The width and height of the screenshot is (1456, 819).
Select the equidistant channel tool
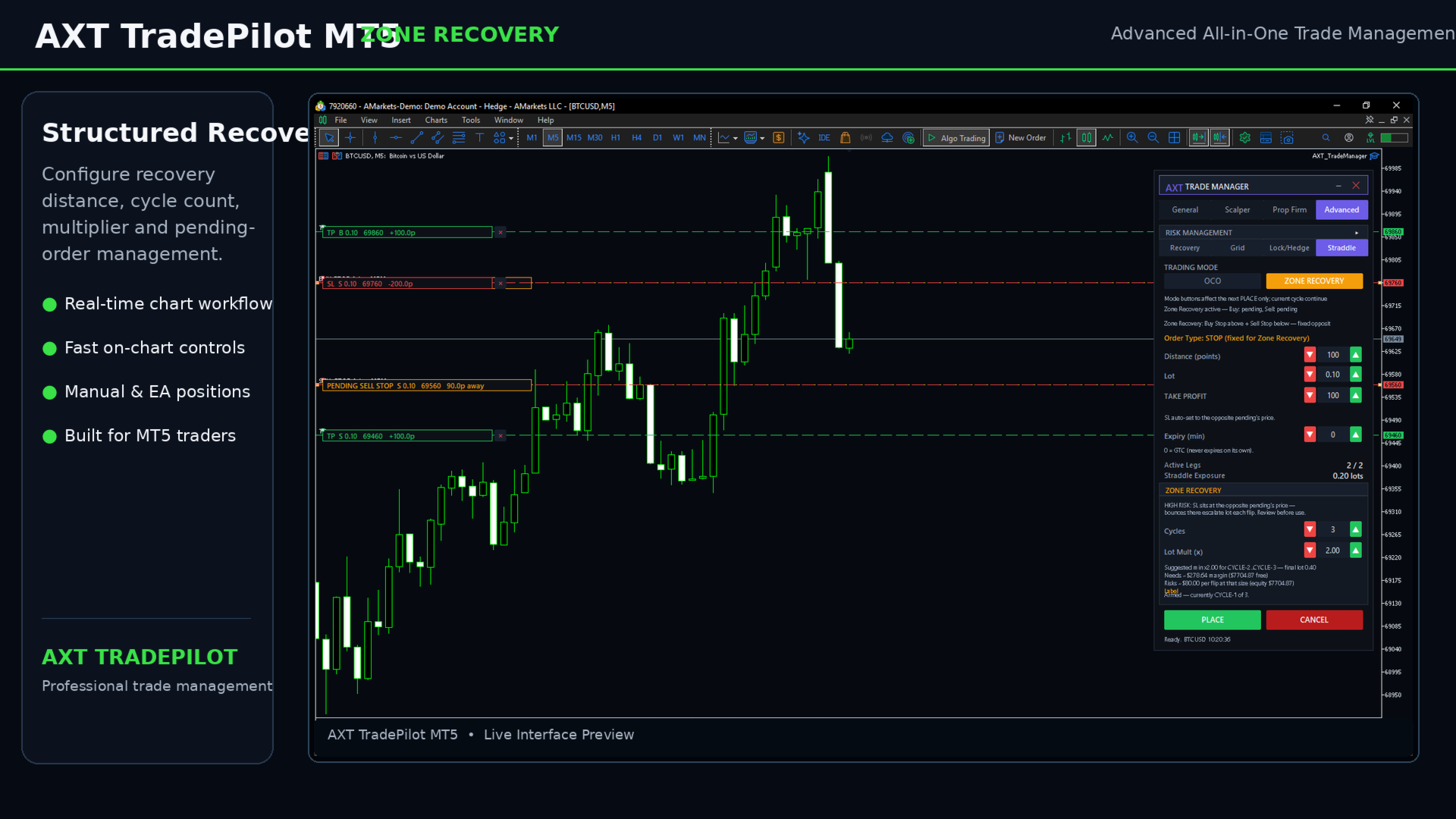click(438, 138)
